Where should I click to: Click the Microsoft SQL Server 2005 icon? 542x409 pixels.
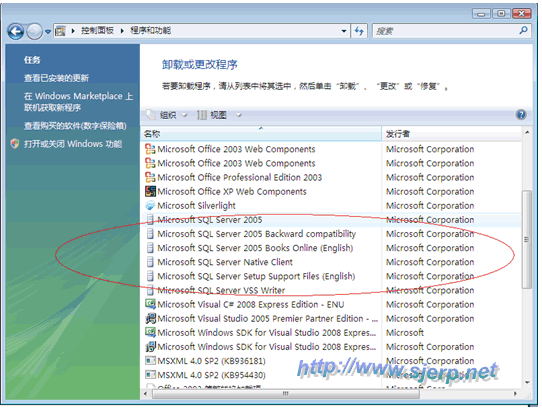(150, 220)
